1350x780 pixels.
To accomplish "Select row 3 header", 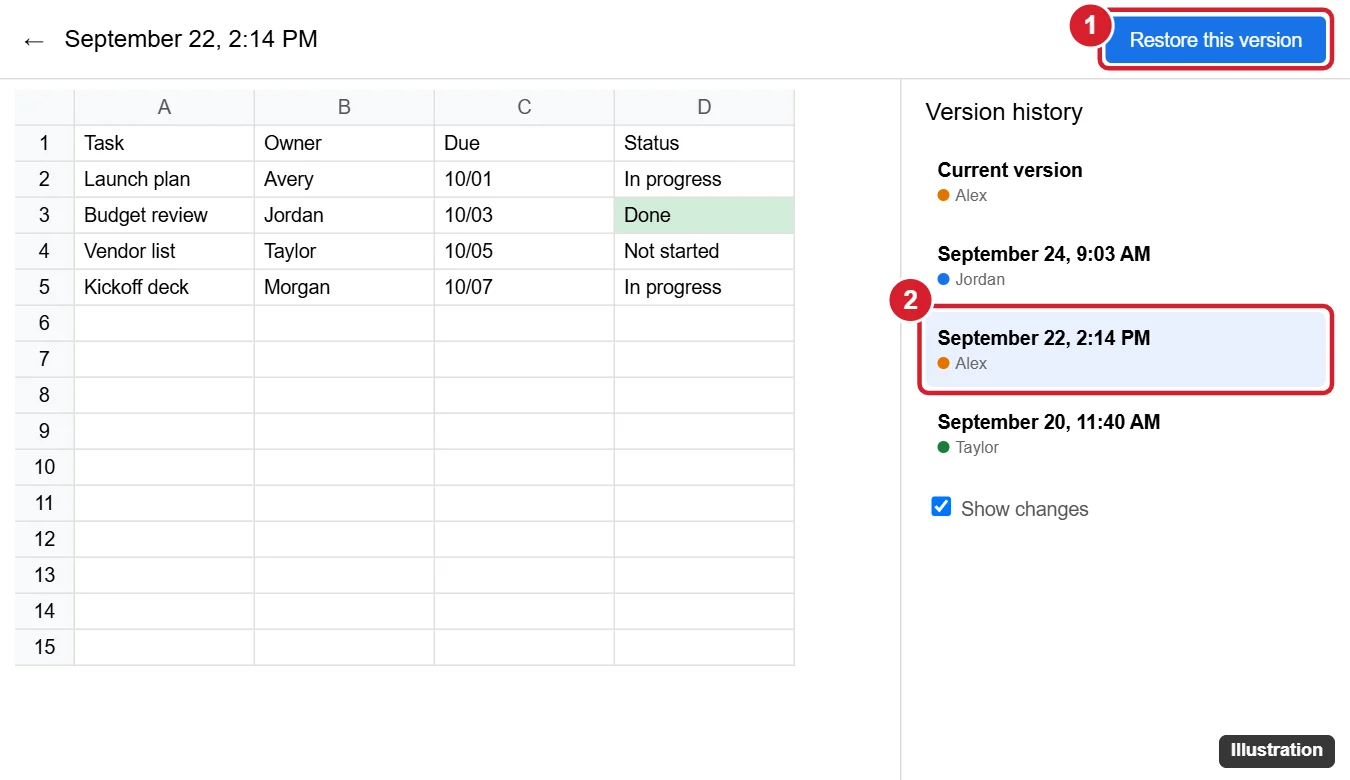I will click(44, 215).
